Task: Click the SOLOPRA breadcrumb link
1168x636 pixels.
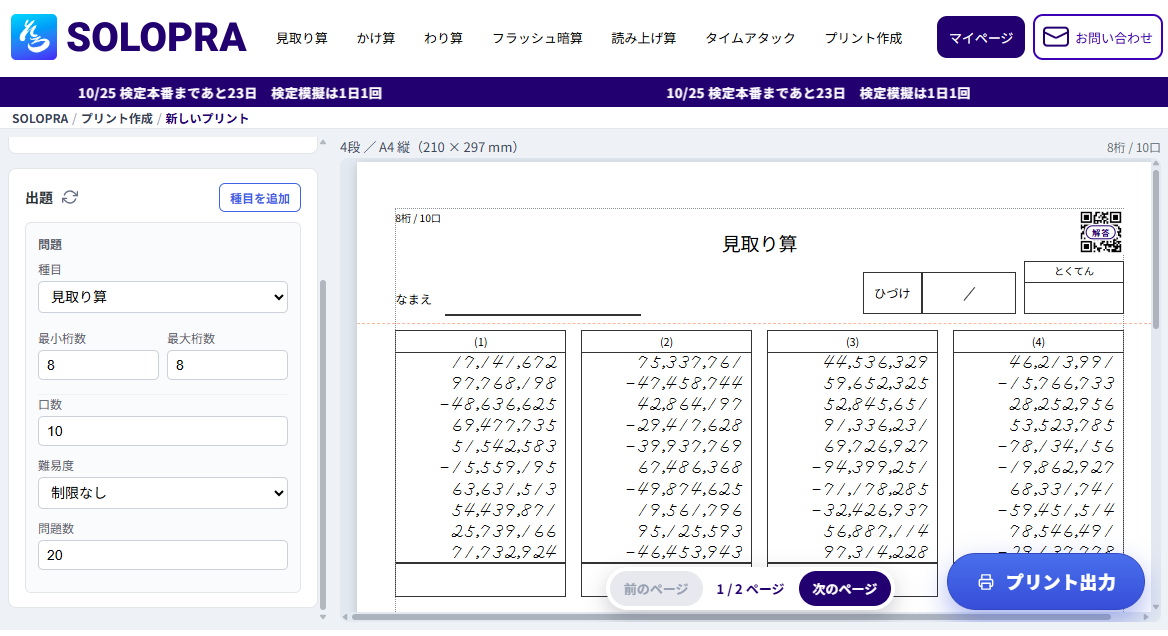Action: coord(39,118)
